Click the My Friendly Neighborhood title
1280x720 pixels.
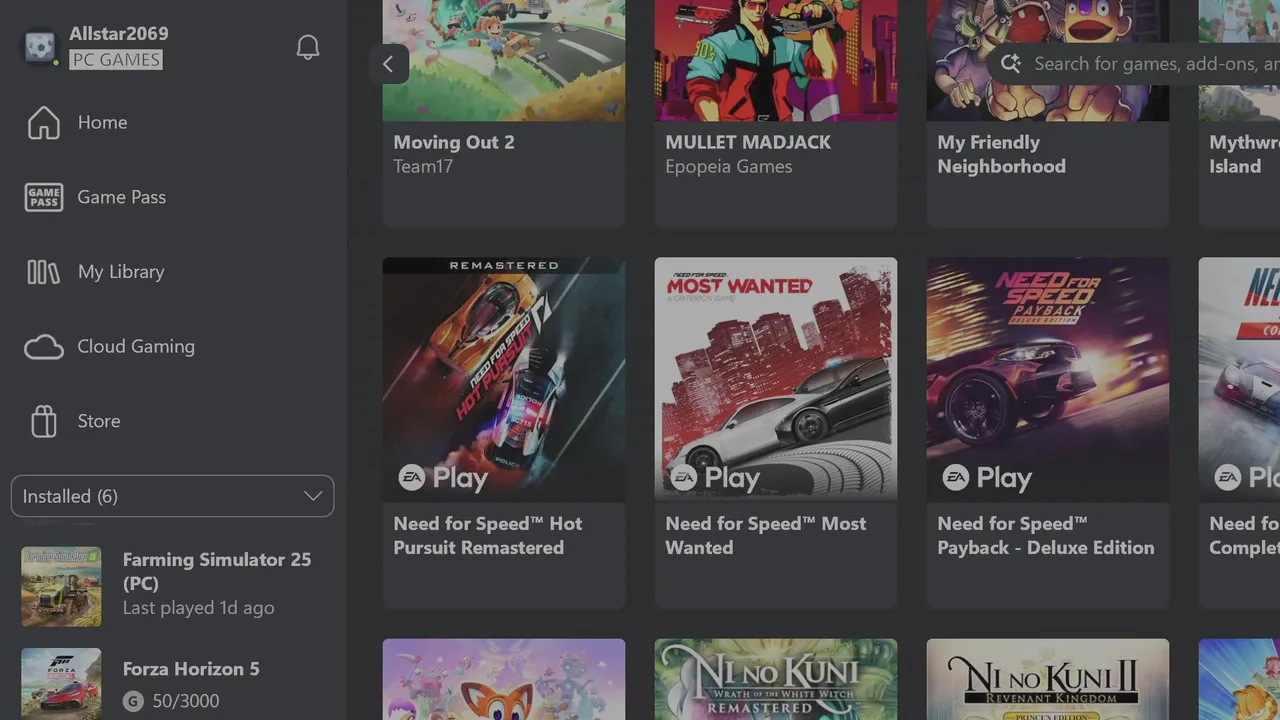coord(1002,154)
